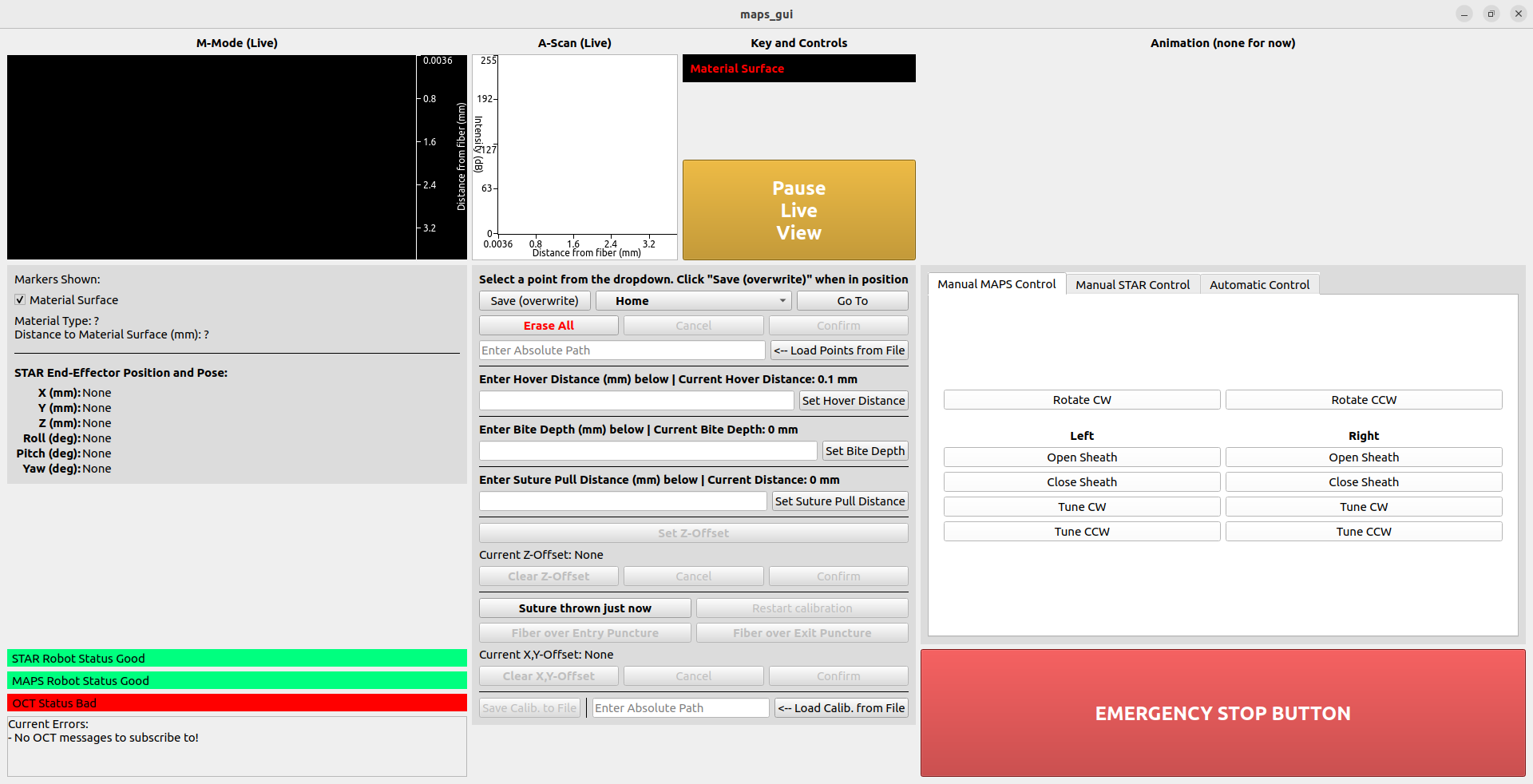Screen dimensions: 1533x784
Task: Maximize the maps_gui window
Action: 1491,14
